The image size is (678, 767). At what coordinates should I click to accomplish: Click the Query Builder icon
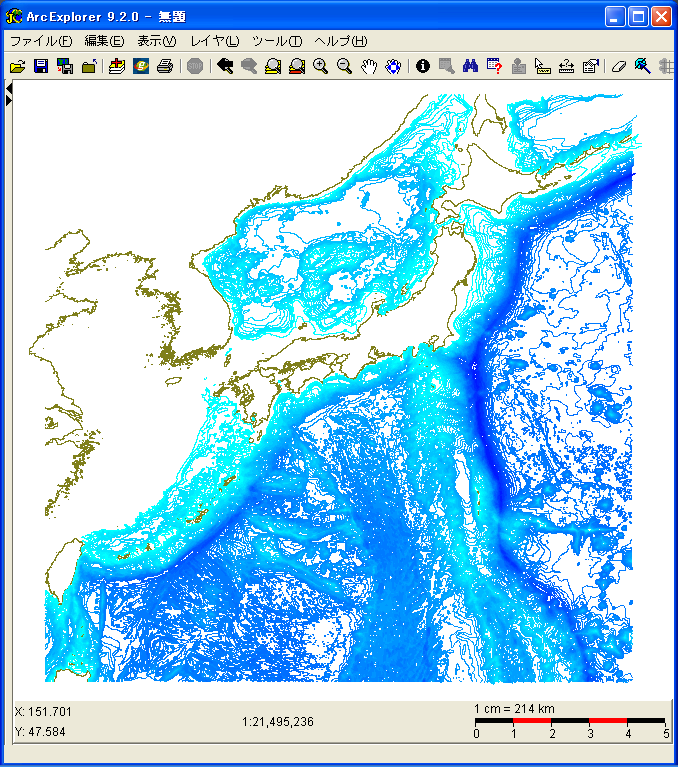point(494,67)
